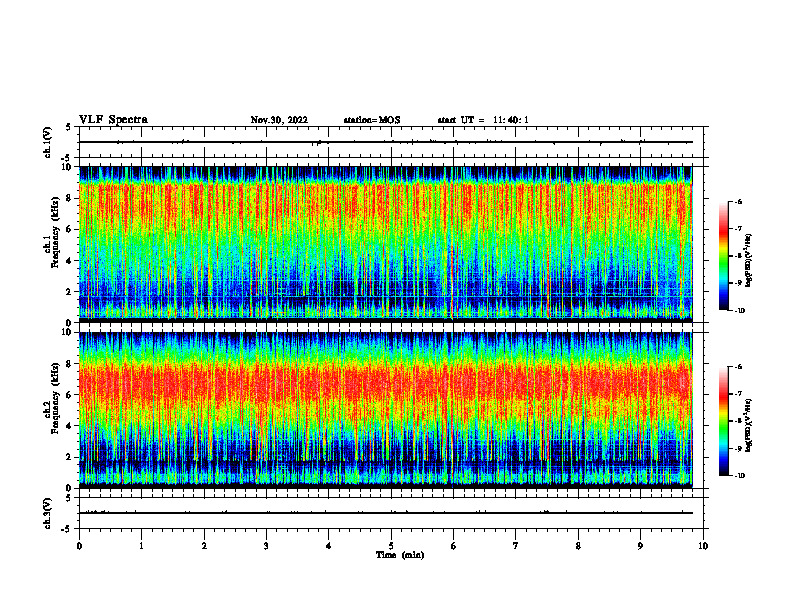
Task: Click the ch.3 voltage waveform trace
Action: tap(385, 513)
